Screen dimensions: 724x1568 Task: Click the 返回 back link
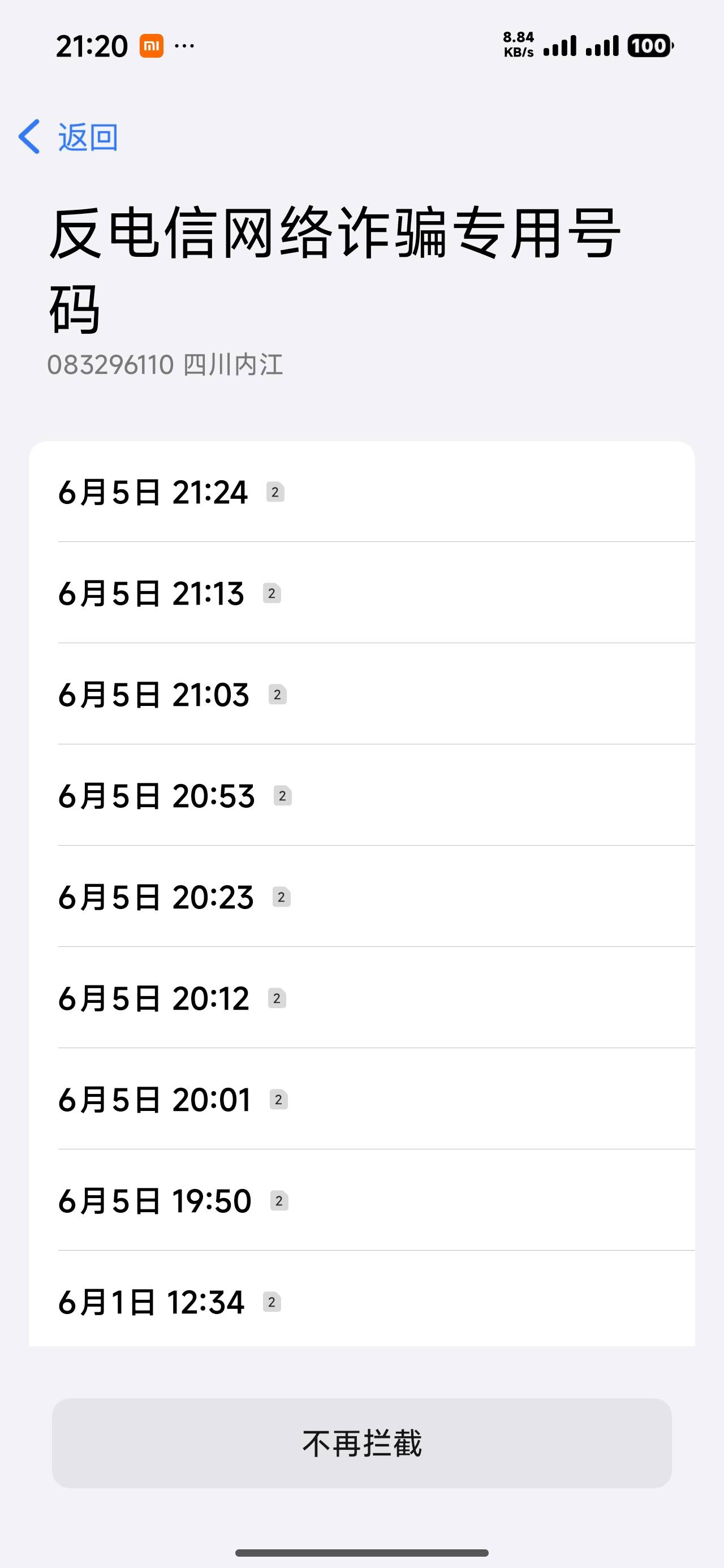click(88, 137)
